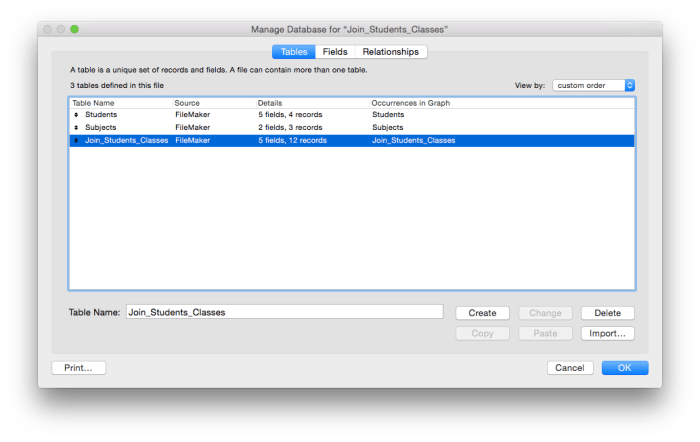700x442 pixels.
Task: Click inside the Table Name text field
Action: pos(284,312)
